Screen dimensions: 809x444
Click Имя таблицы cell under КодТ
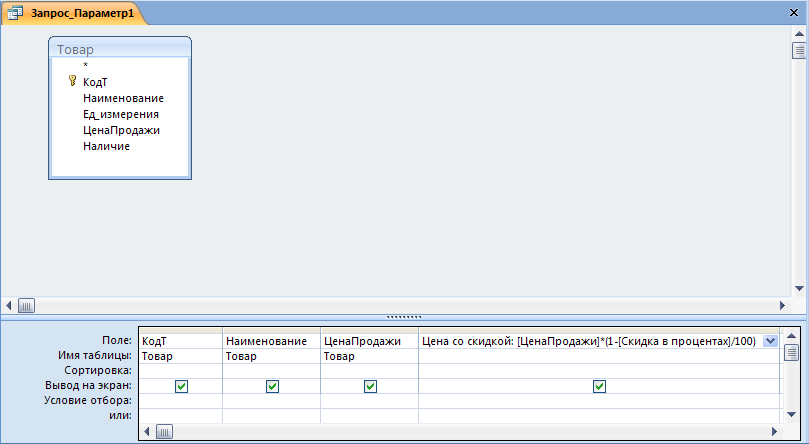point(181,356)
